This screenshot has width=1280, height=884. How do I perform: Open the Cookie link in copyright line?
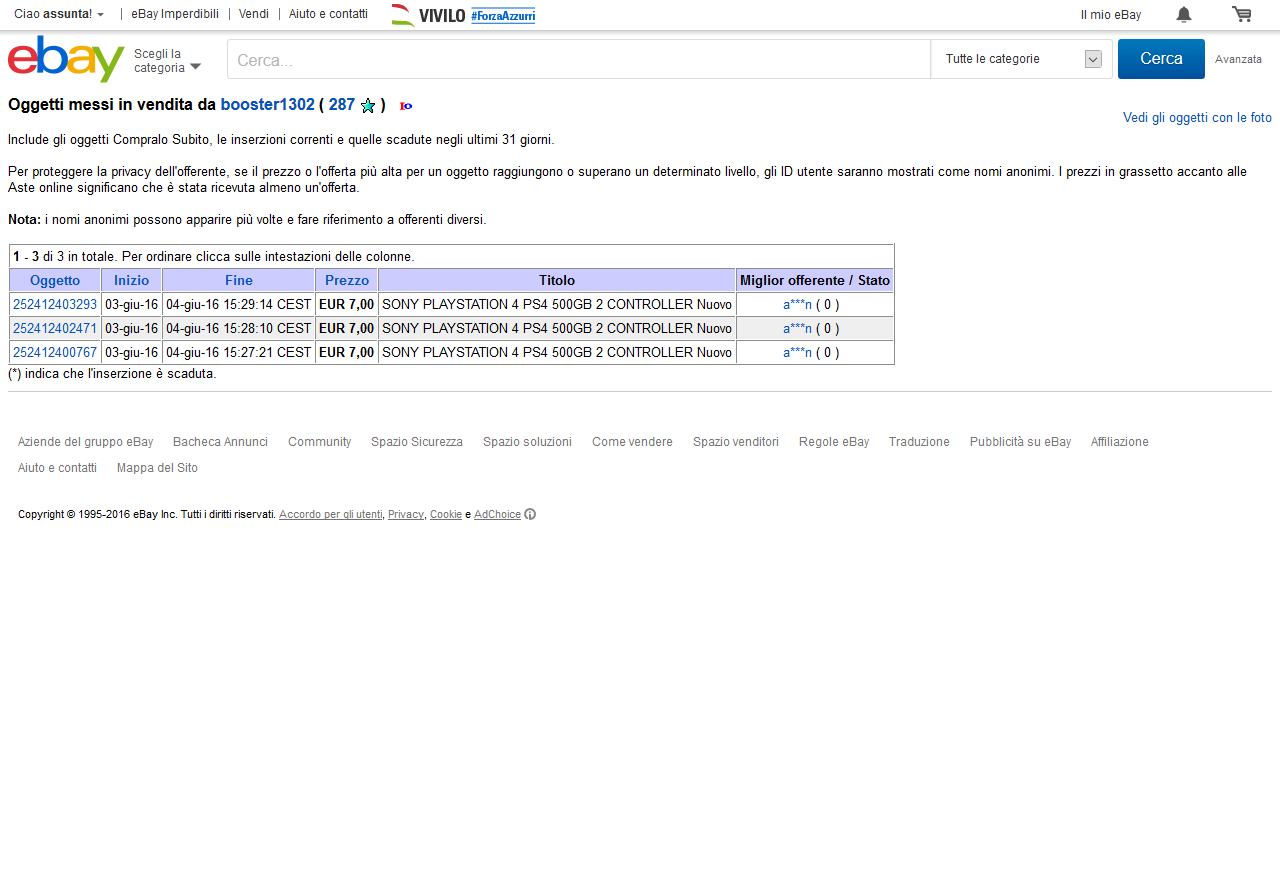(x=446, y=515)
